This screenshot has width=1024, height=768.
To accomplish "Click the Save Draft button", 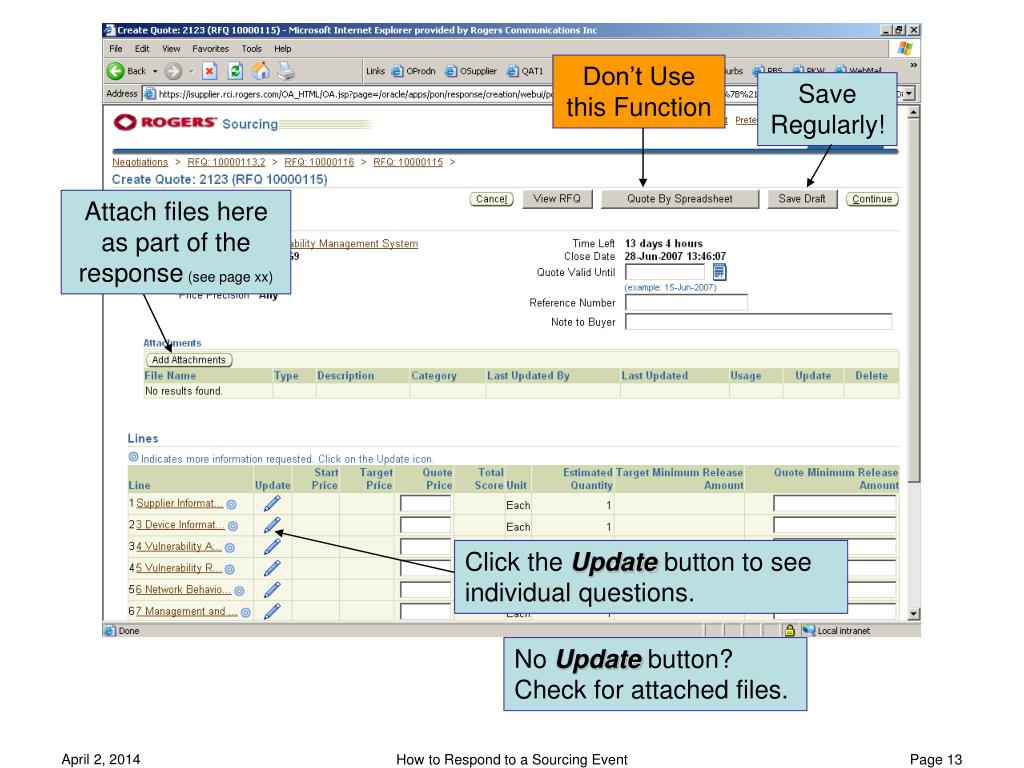I will (x=802, y=199).
